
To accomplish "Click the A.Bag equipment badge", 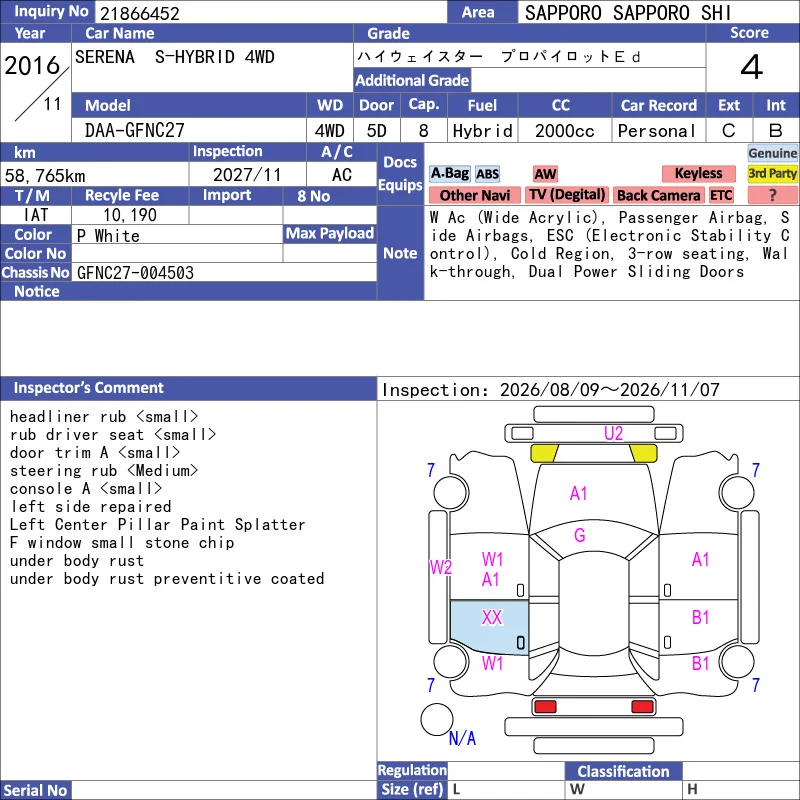I will click(449, 173).
